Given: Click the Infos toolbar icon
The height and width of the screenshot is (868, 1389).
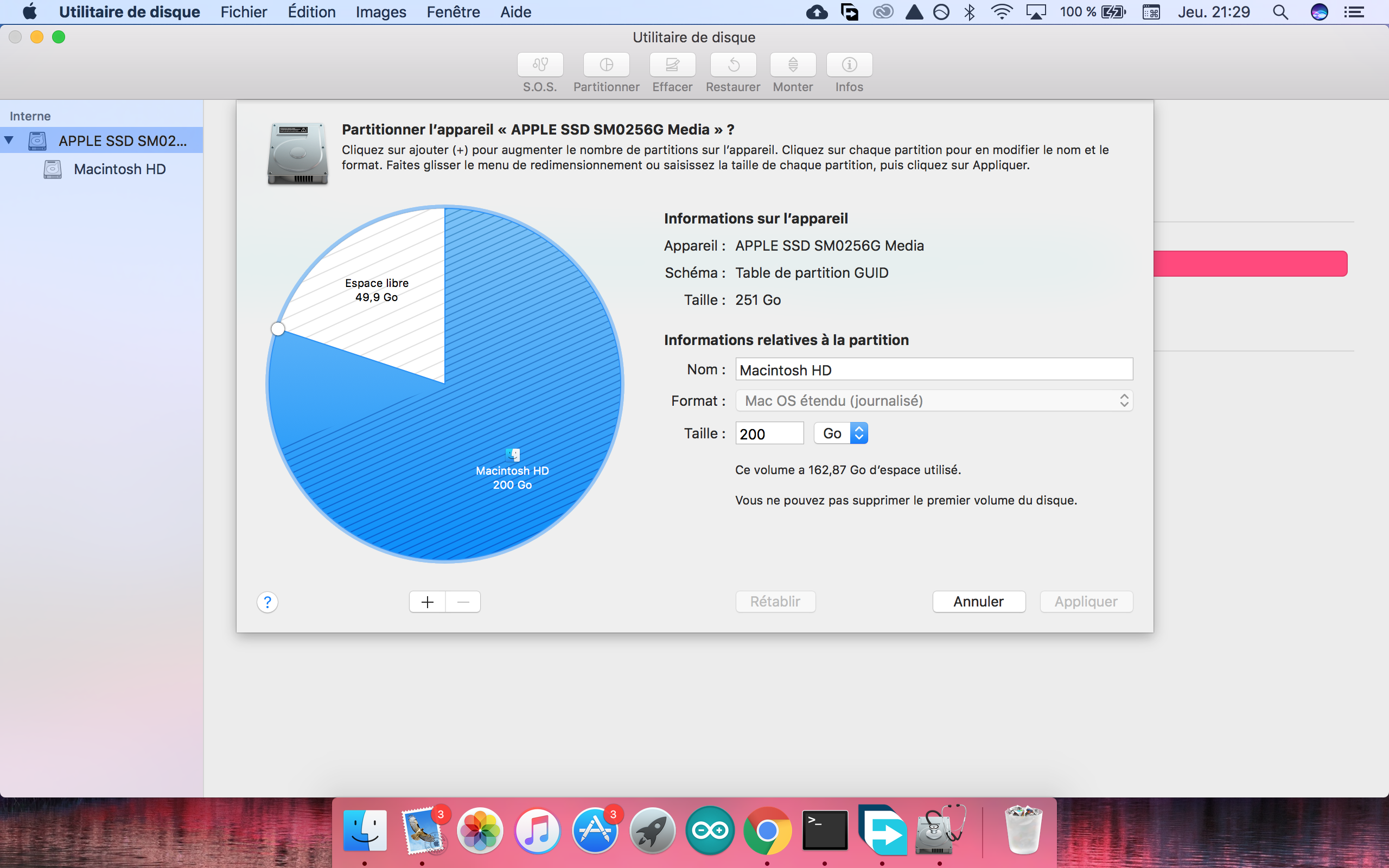Looking at the screenshot, I should (849, 65).
